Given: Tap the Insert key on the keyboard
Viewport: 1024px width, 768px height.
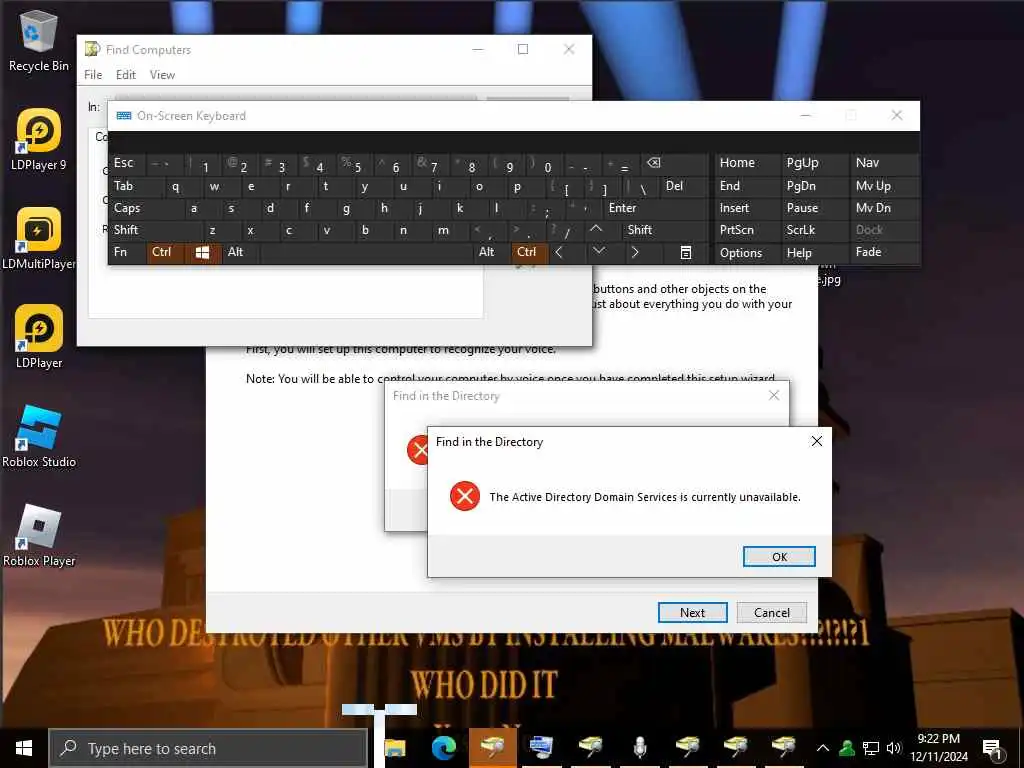Looking at the screenshot, I should click(x=746, y=208).
